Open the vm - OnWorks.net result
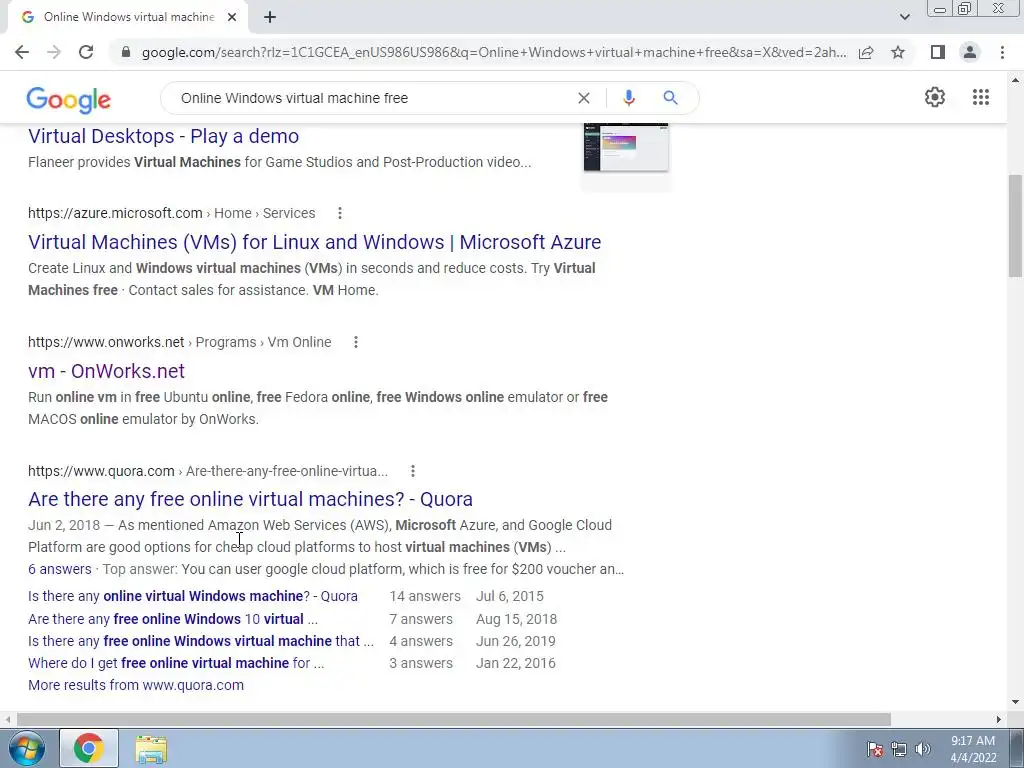Image resolution: width=1024 pixels, height=768 pixels. 106,371
